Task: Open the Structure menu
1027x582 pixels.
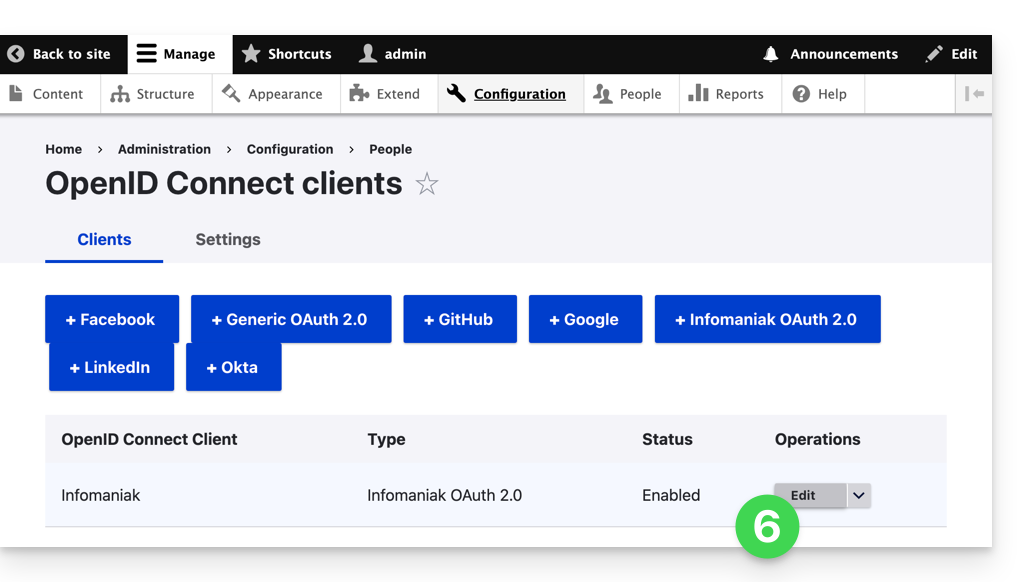Action: (x=155, y=94)
